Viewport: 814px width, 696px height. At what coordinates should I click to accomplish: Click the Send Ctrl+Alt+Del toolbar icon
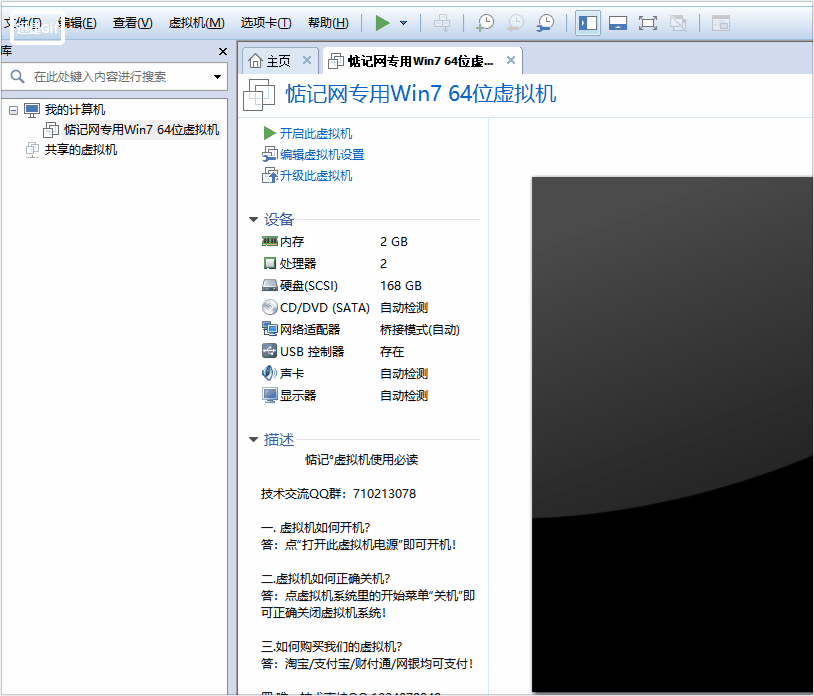[442, 23]
